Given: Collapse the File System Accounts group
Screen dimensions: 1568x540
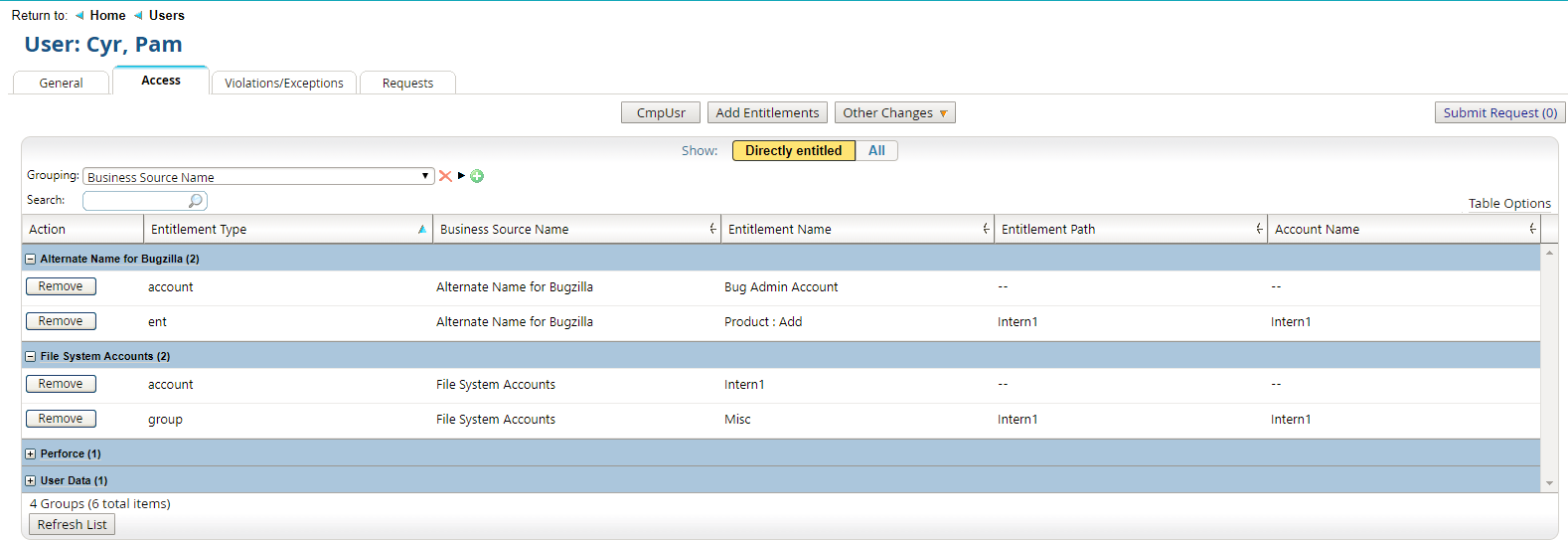Looking at the screenshot, I should pos(31,356).
